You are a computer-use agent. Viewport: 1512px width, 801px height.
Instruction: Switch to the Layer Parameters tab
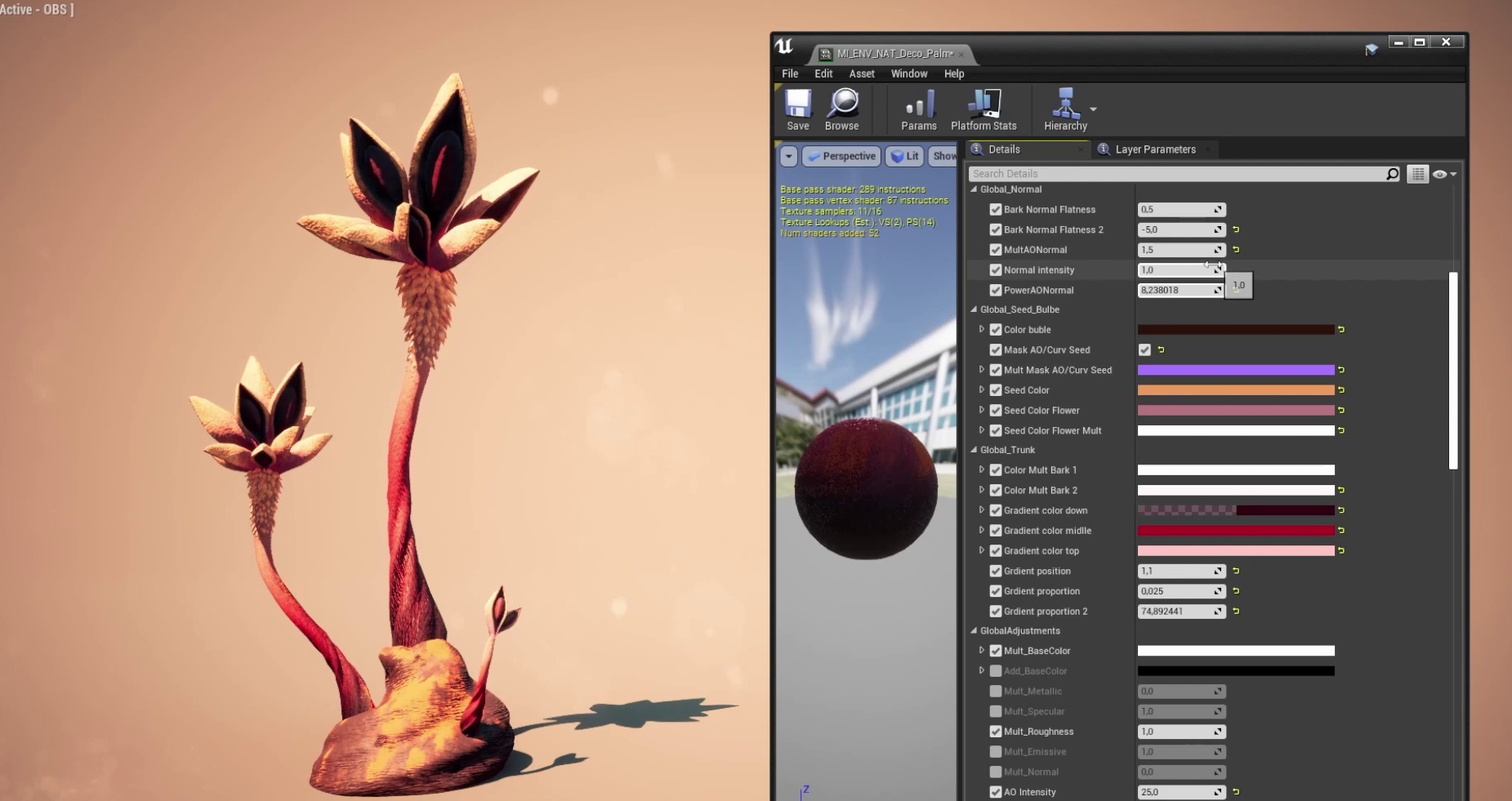click(x=1154, y=149)
